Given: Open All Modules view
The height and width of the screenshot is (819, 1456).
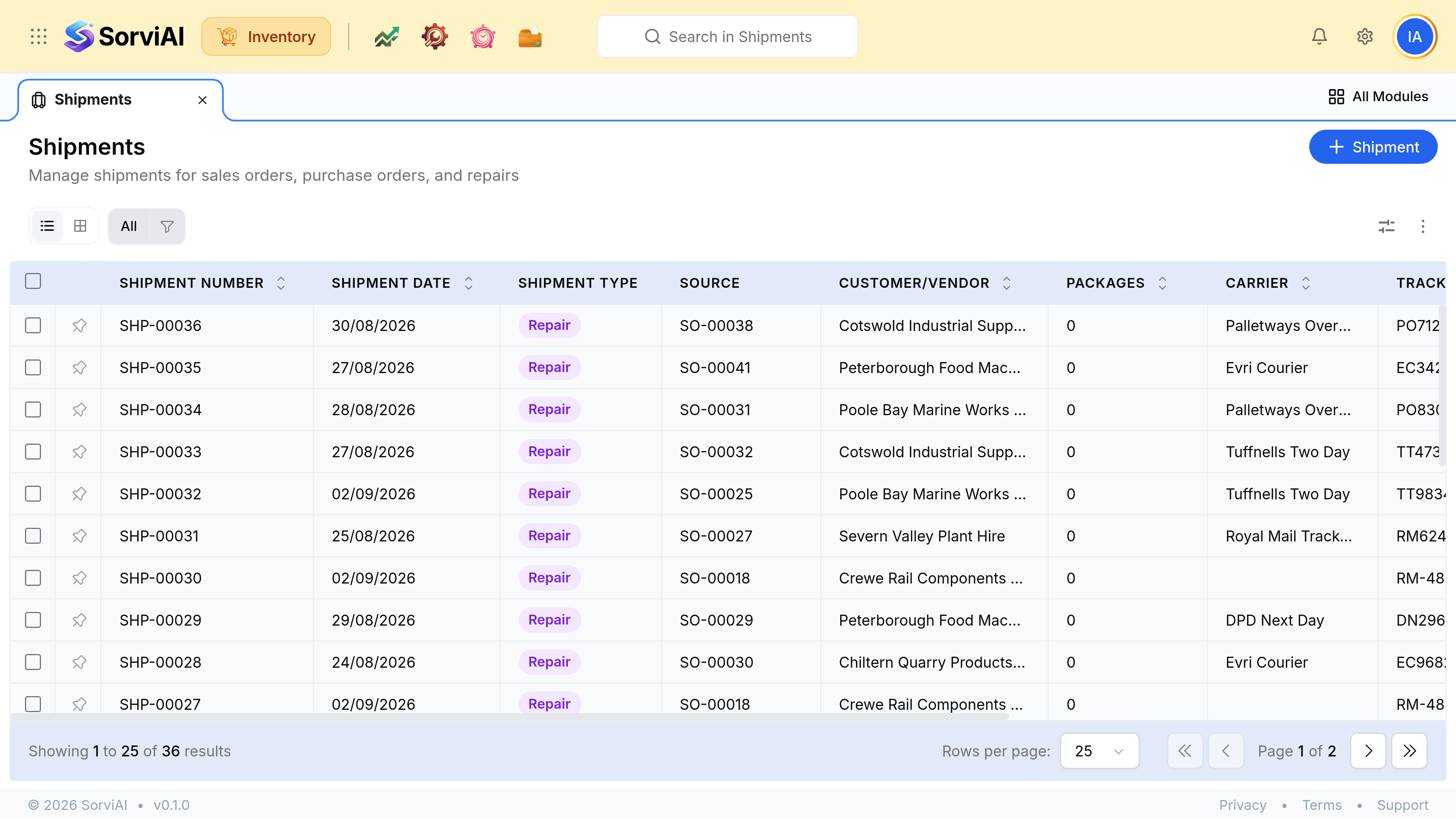Looking at the screenshot, I should pos(1378,97).
